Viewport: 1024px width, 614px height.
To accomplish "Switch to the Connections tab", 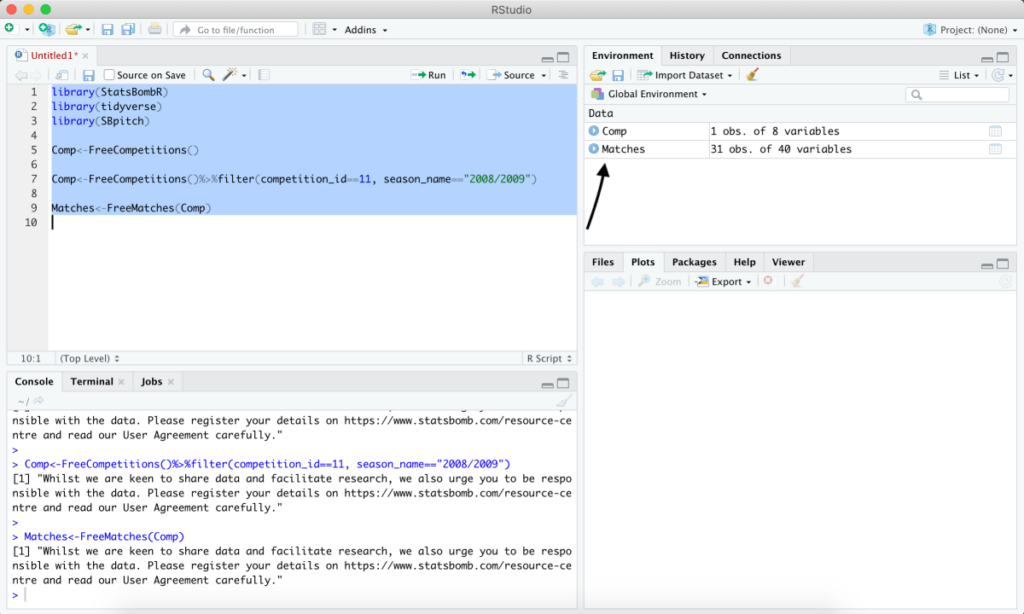I will [751, 56].
